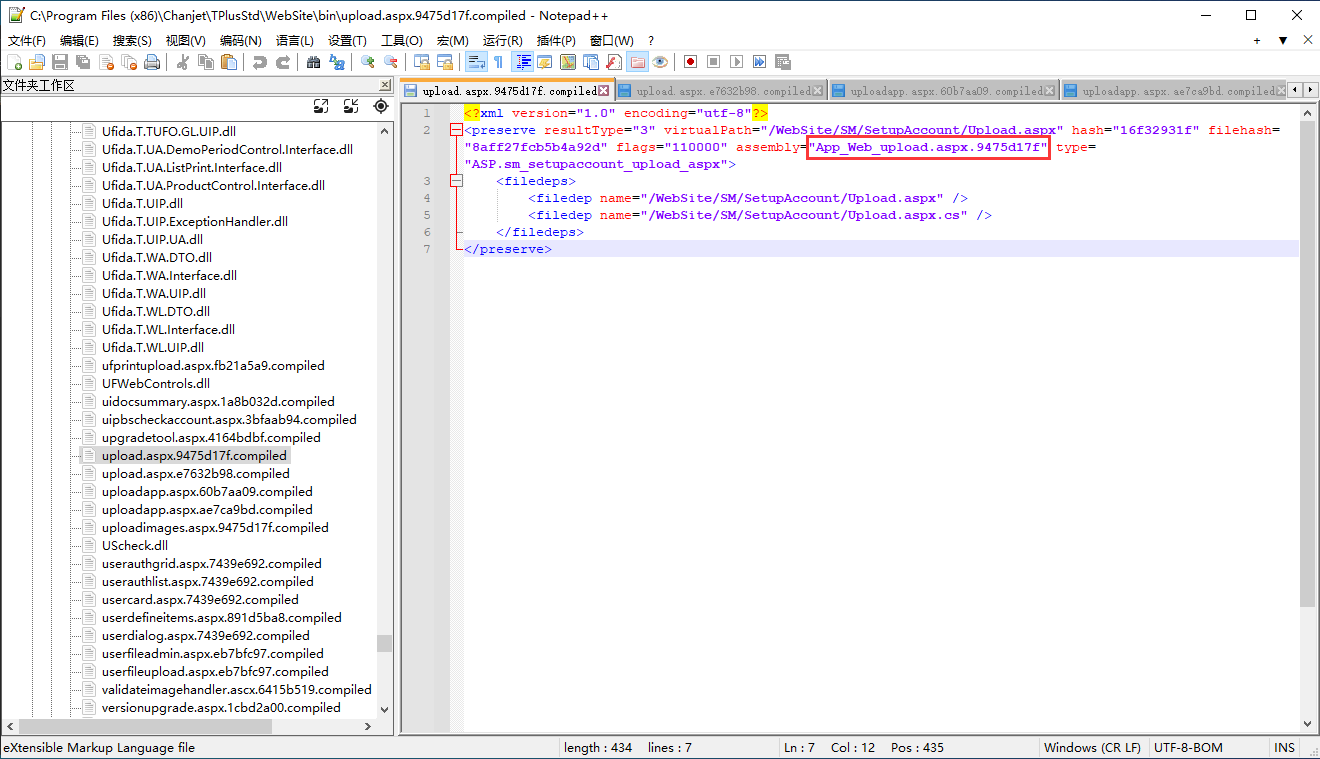1320x759 pixels.
Task: Click the Start Recording macro icon
Action: (x=690, y=62)
